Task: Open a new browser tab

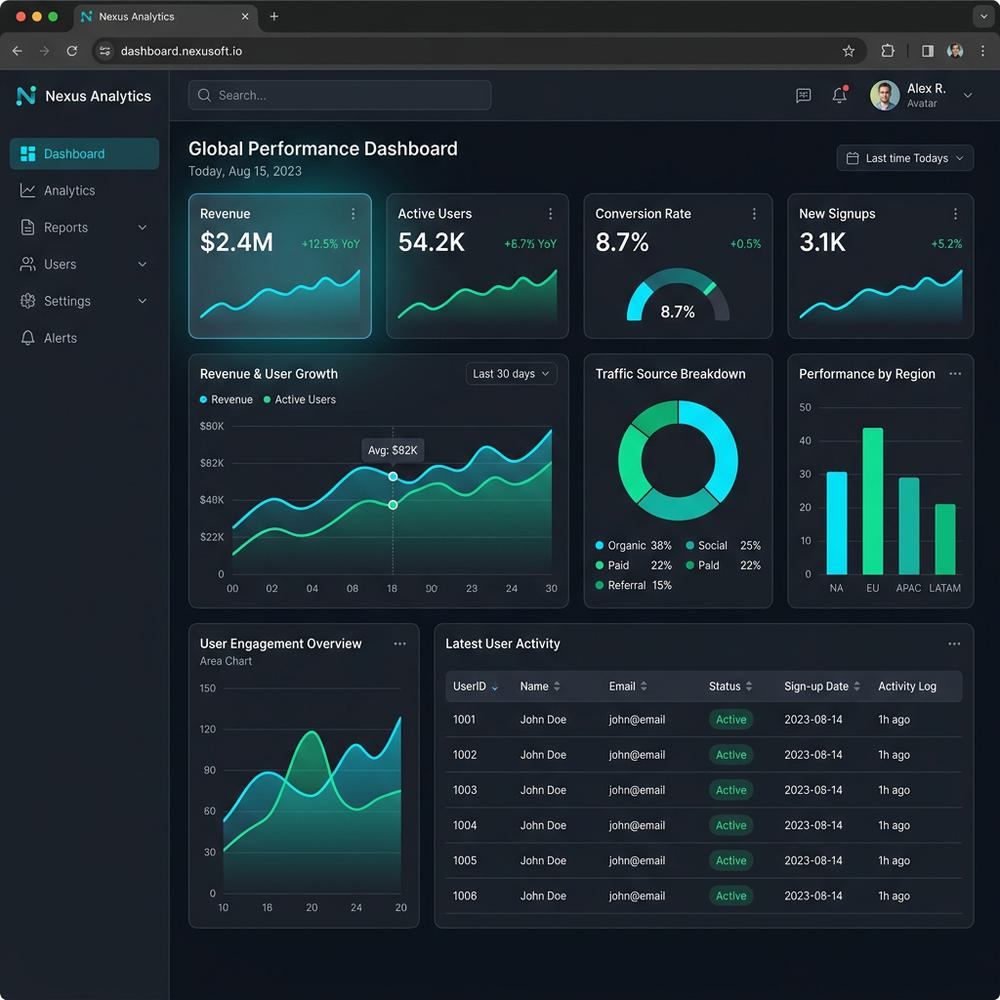Action: (x=274, y=17)
